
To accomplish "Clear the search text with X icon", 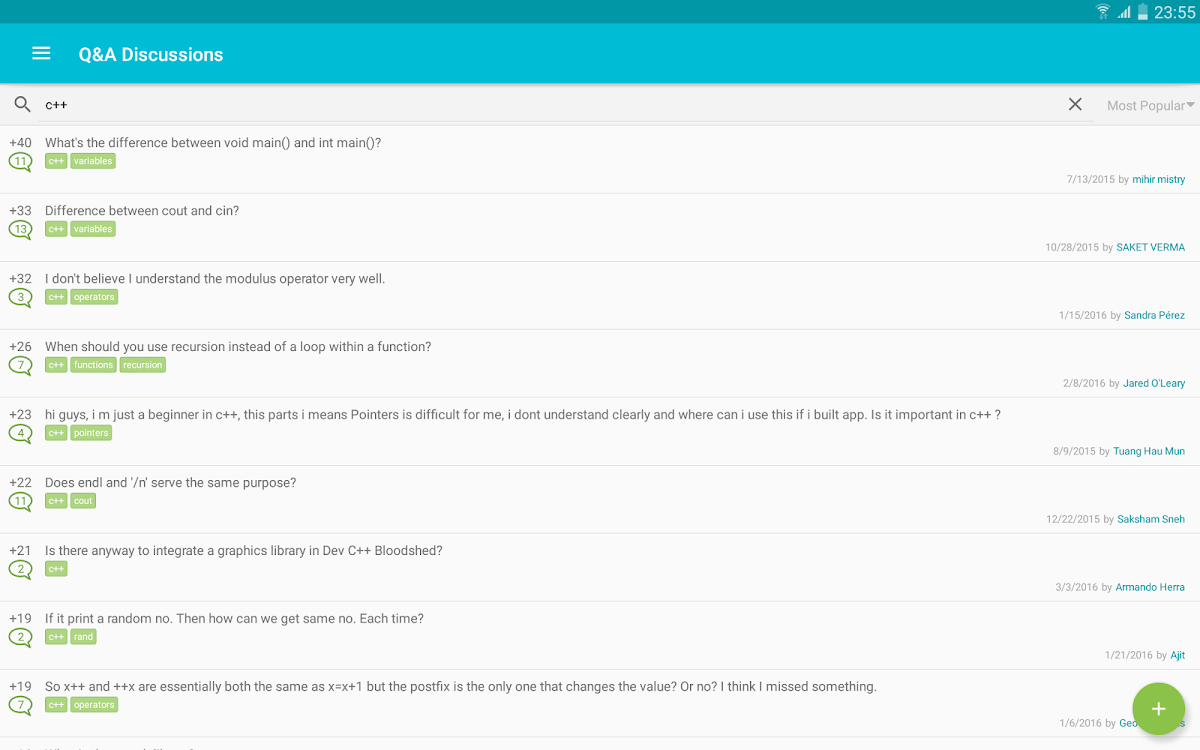I will [1075, 104].
